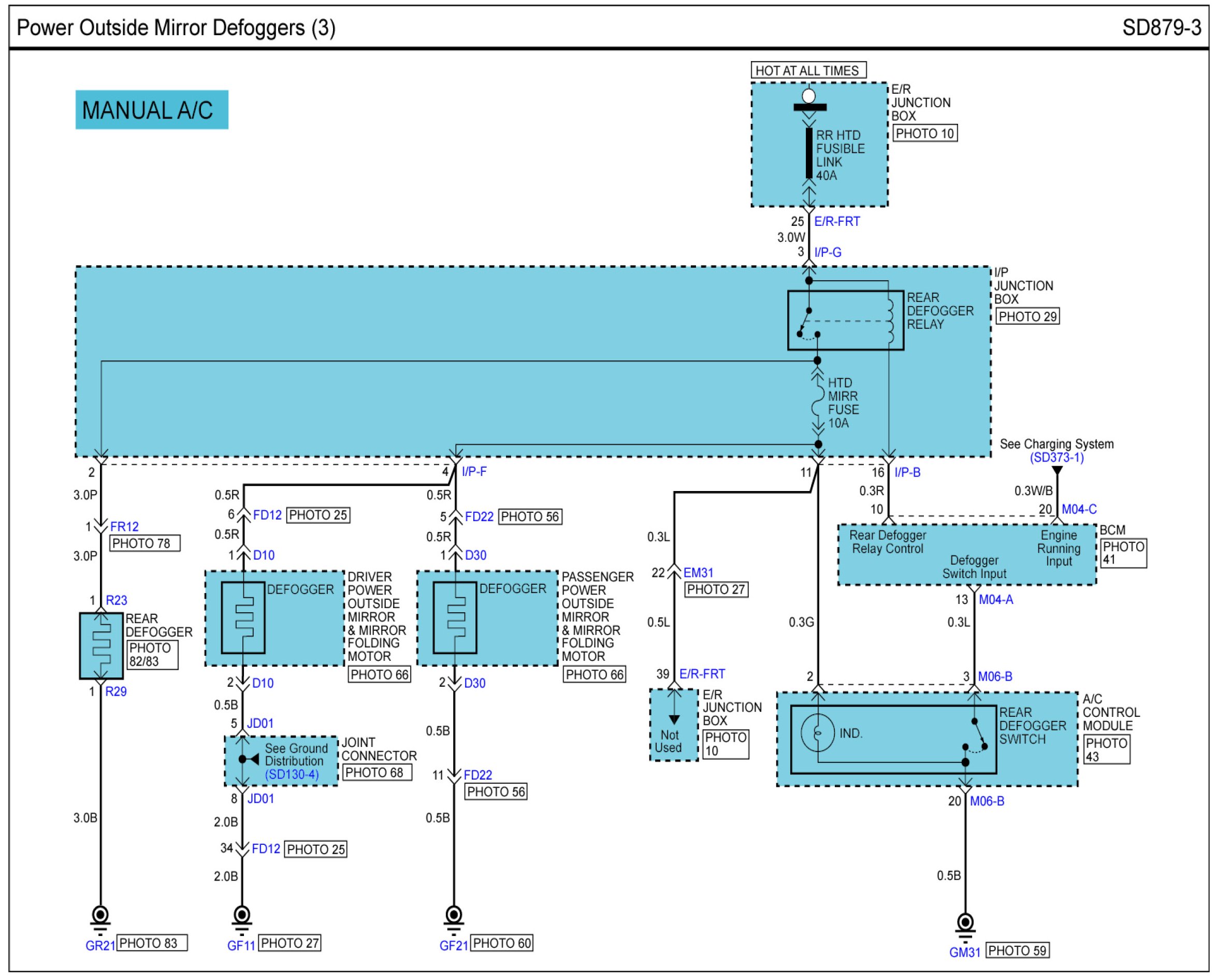Click the rear defogger relay symbol
The image size is (1216, 980).
click(845, 321)
